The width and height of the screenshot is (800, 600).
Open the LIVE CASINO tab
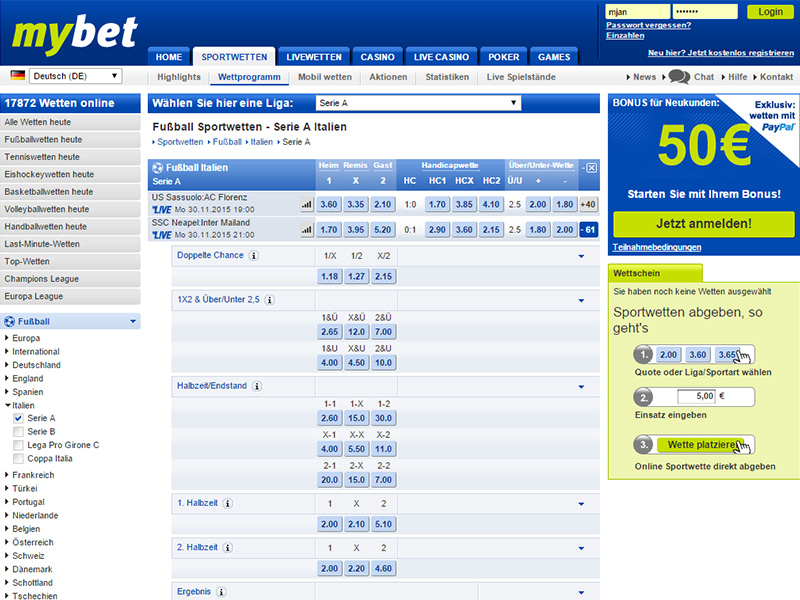point(441,57)
